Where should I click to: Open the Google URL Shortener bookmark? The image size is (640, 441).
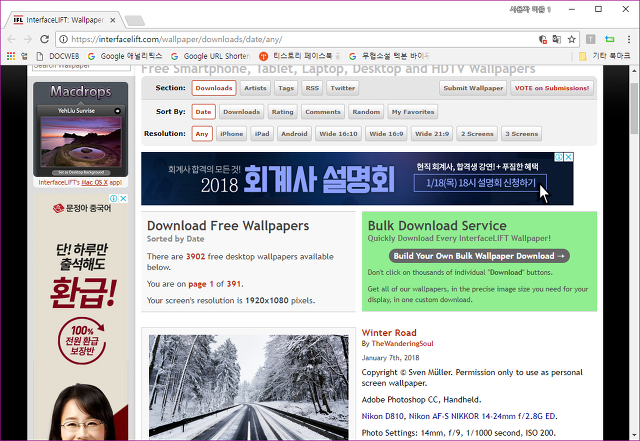(x=210, y=56)
